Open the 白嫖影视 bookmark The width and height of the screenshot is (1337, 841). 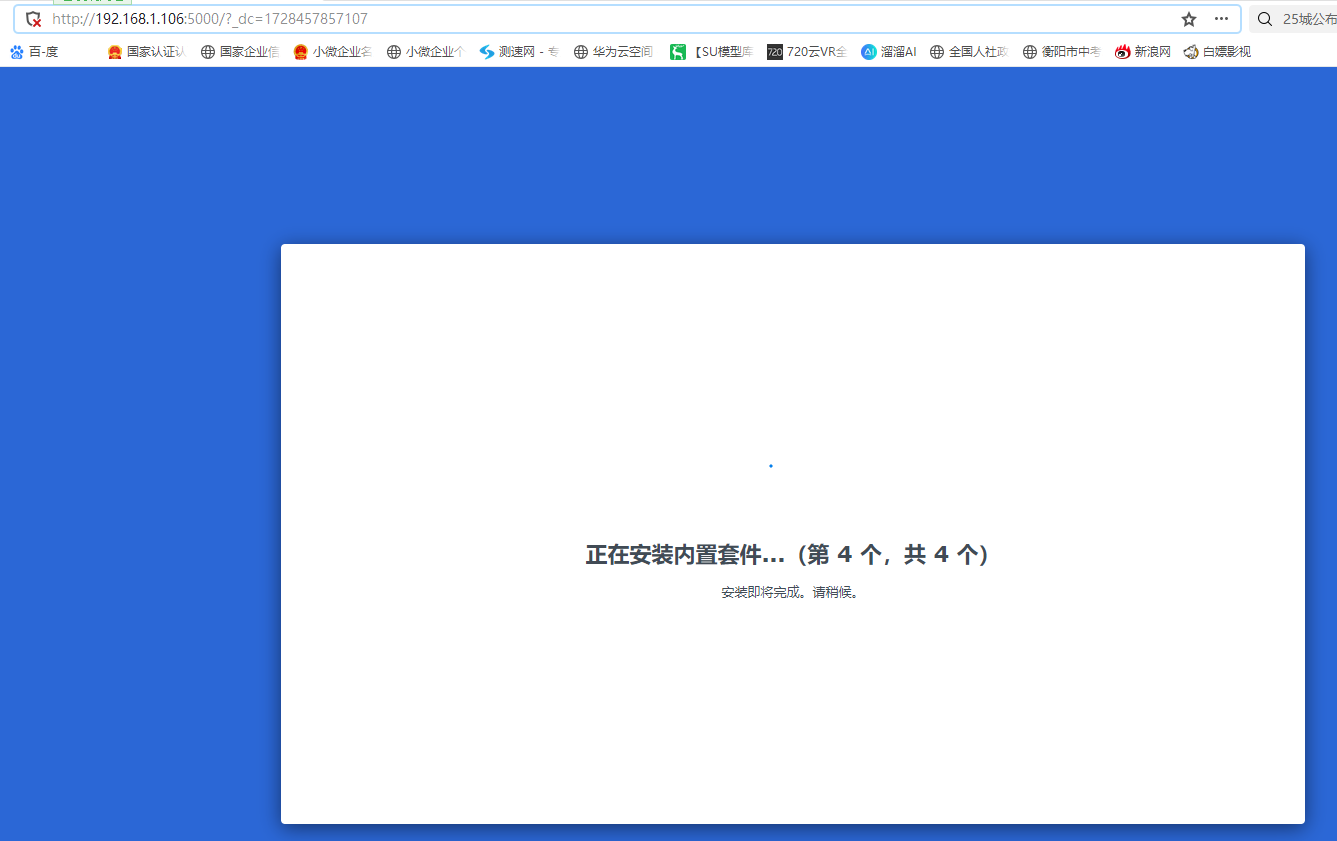[x=1217, y=52]
